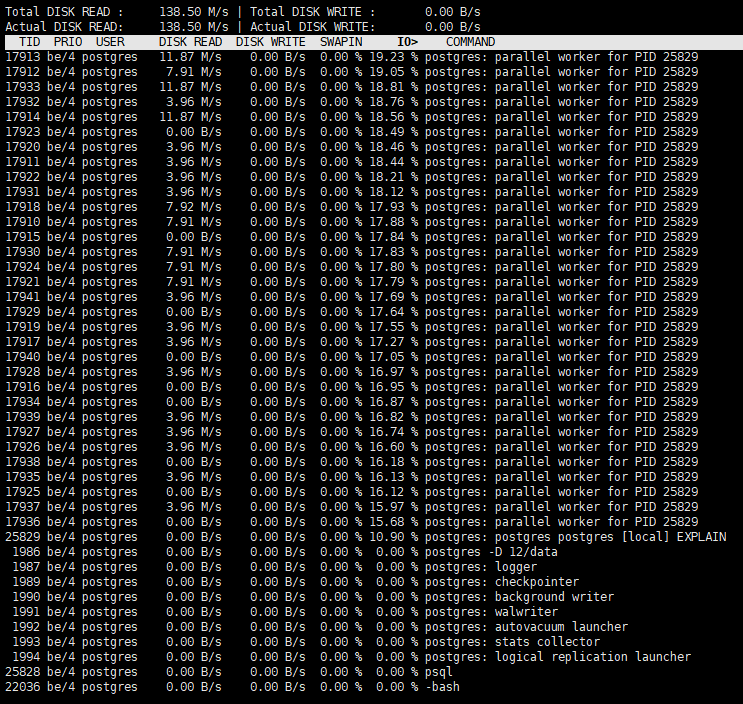The image size is (743, 704).
Task: Select TID 17926 in process list
Action: click(x=23, y=447)
